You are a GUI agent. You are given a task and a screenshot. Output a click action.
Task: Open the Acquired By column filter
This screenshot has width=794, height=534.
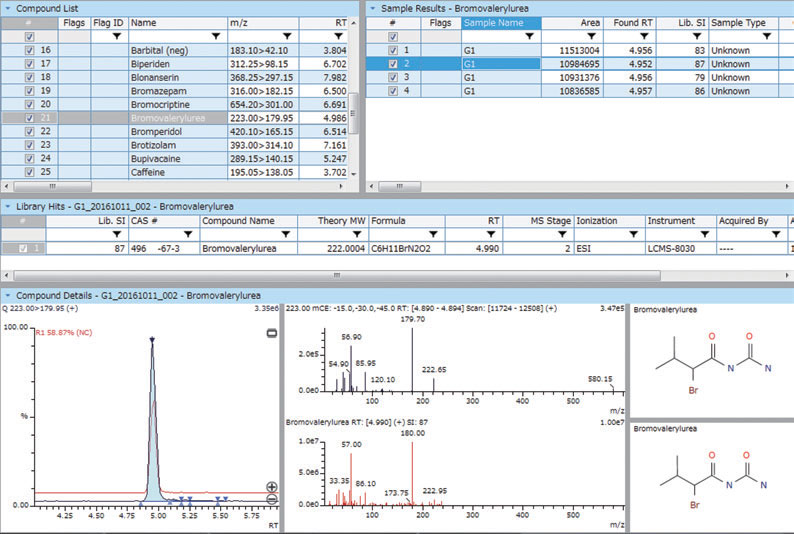click(776, 234)
